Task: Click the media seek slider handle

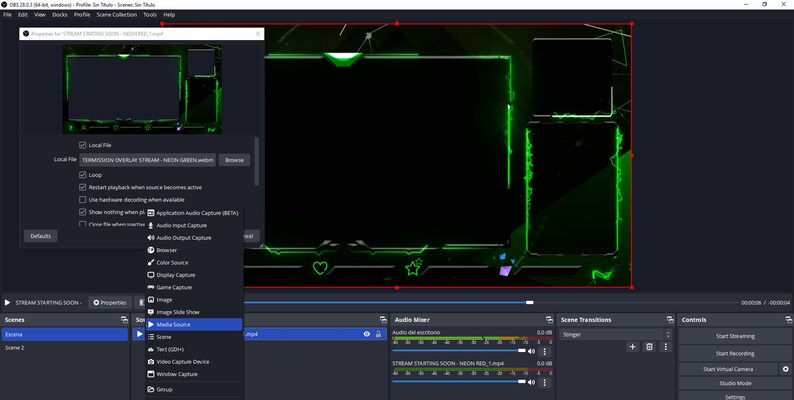Action: coord(530,303)
